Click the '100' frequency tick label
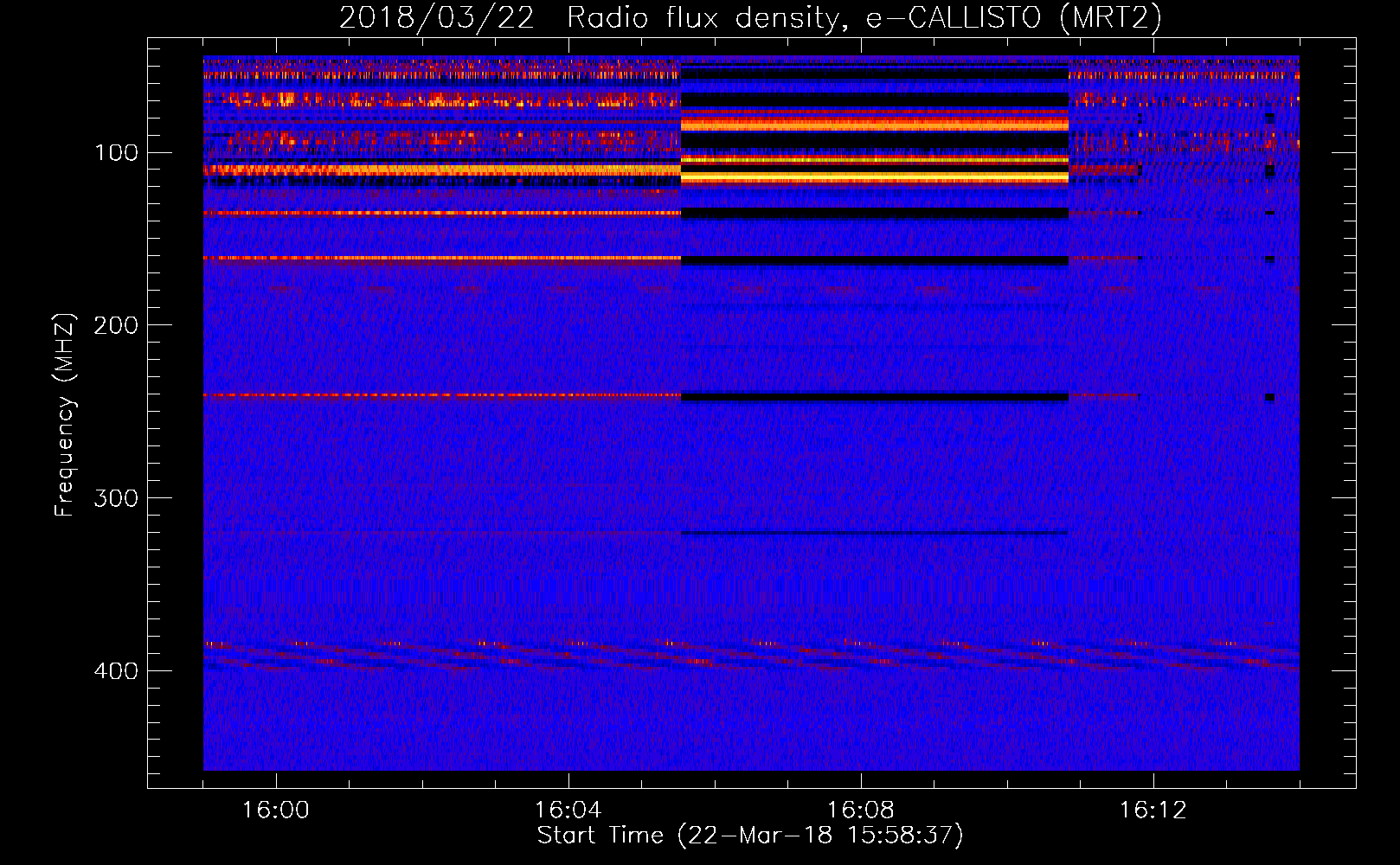This screenshot has width=1400, height=865. coord(117,153)
